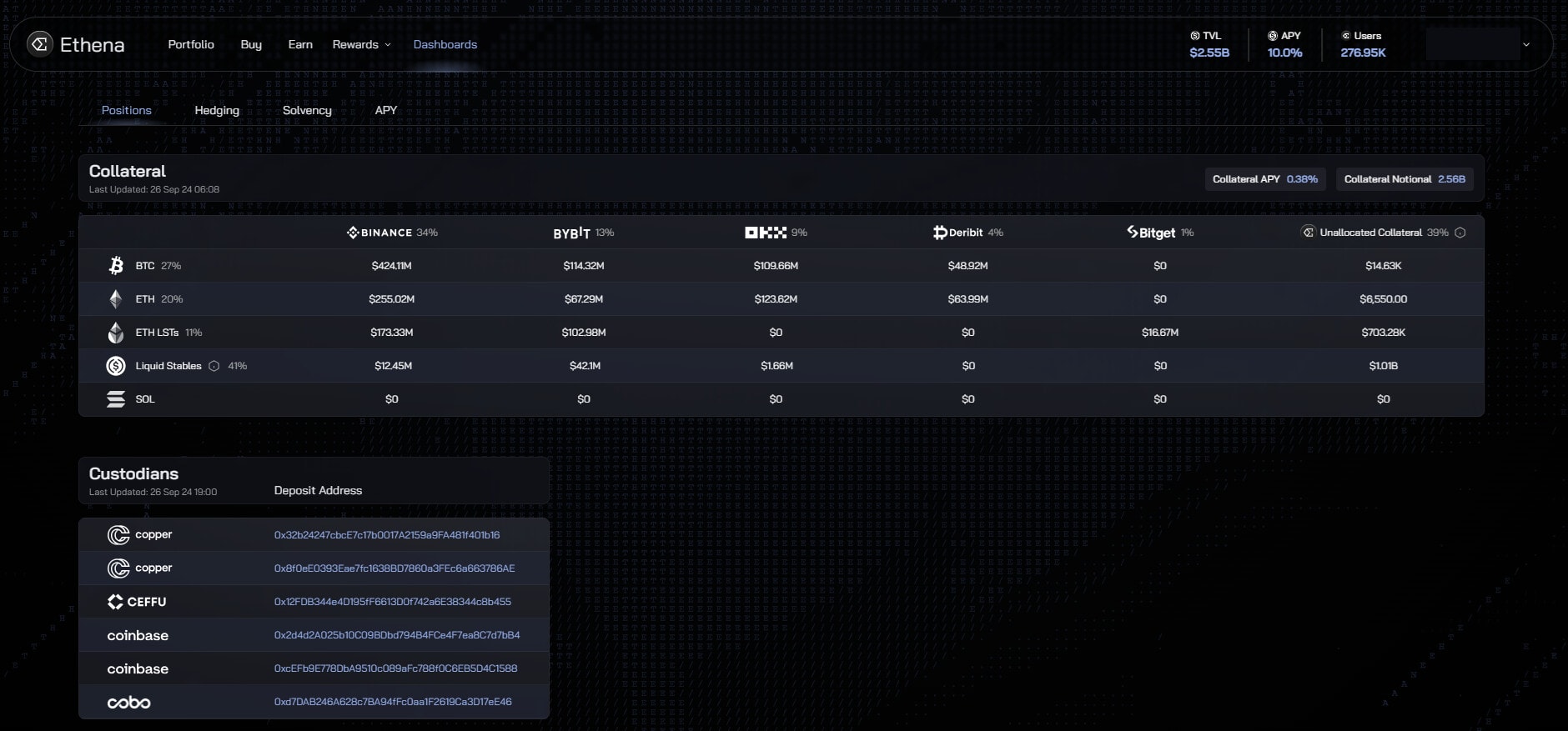Click the Solana icon in SOL row

[x=116, y=399]
